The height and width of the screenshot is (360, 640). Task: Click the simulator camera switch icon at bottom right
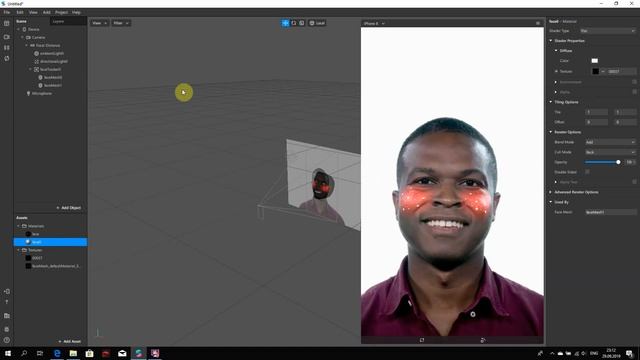483,340
